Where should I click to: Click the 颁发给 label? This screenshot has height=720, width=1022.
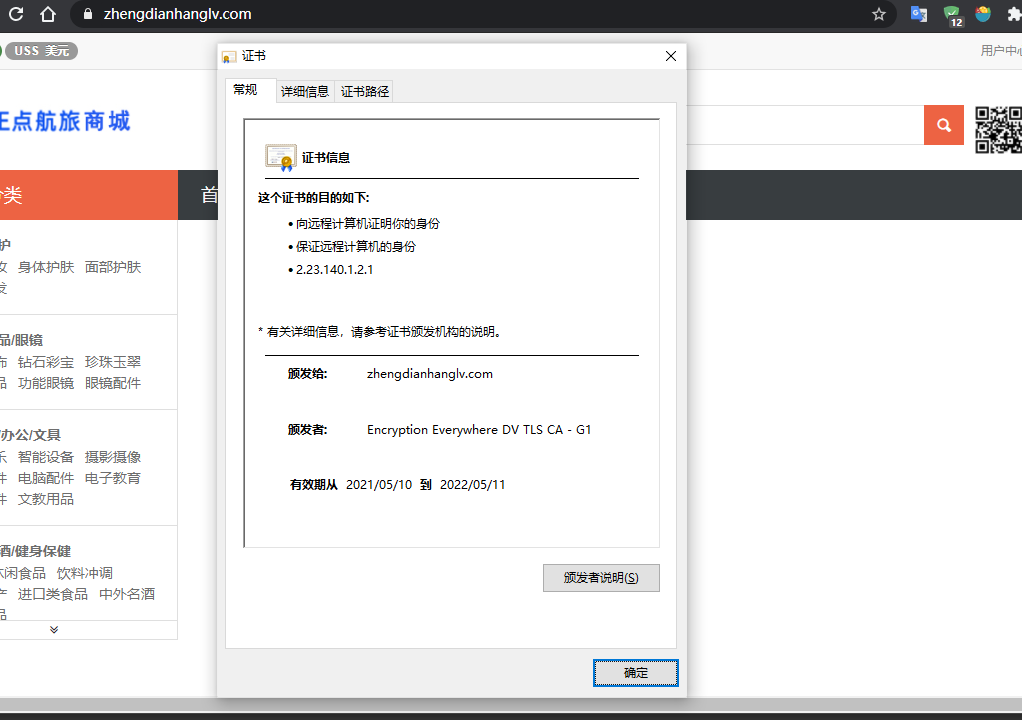click(308, 374)
